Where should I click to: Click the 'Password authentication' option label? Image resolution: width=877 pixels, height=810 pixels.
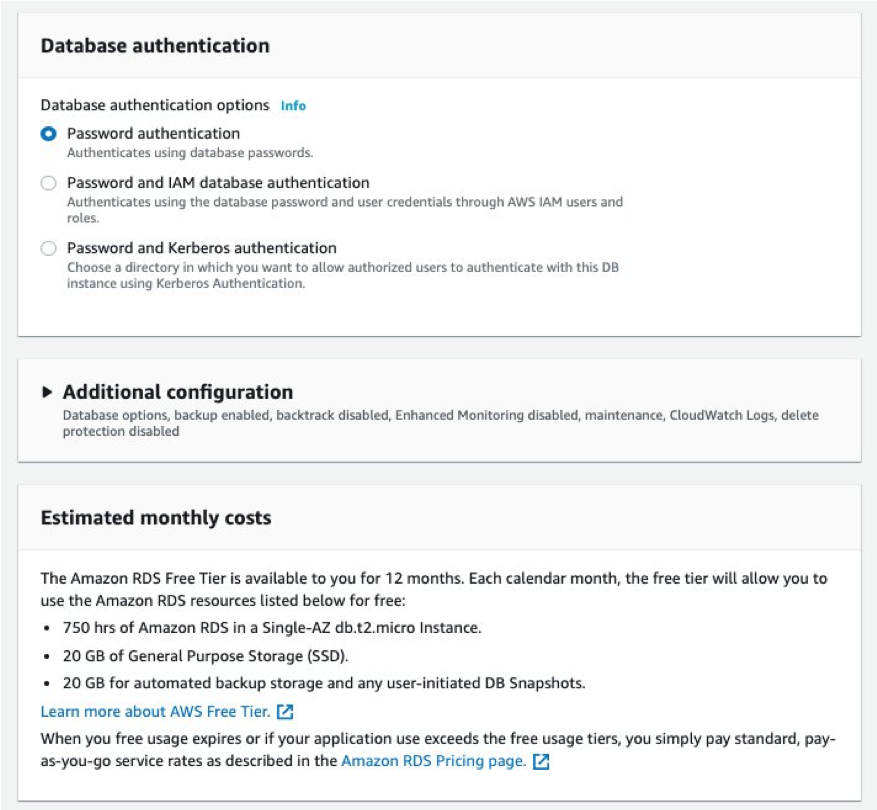click(153, 133)
